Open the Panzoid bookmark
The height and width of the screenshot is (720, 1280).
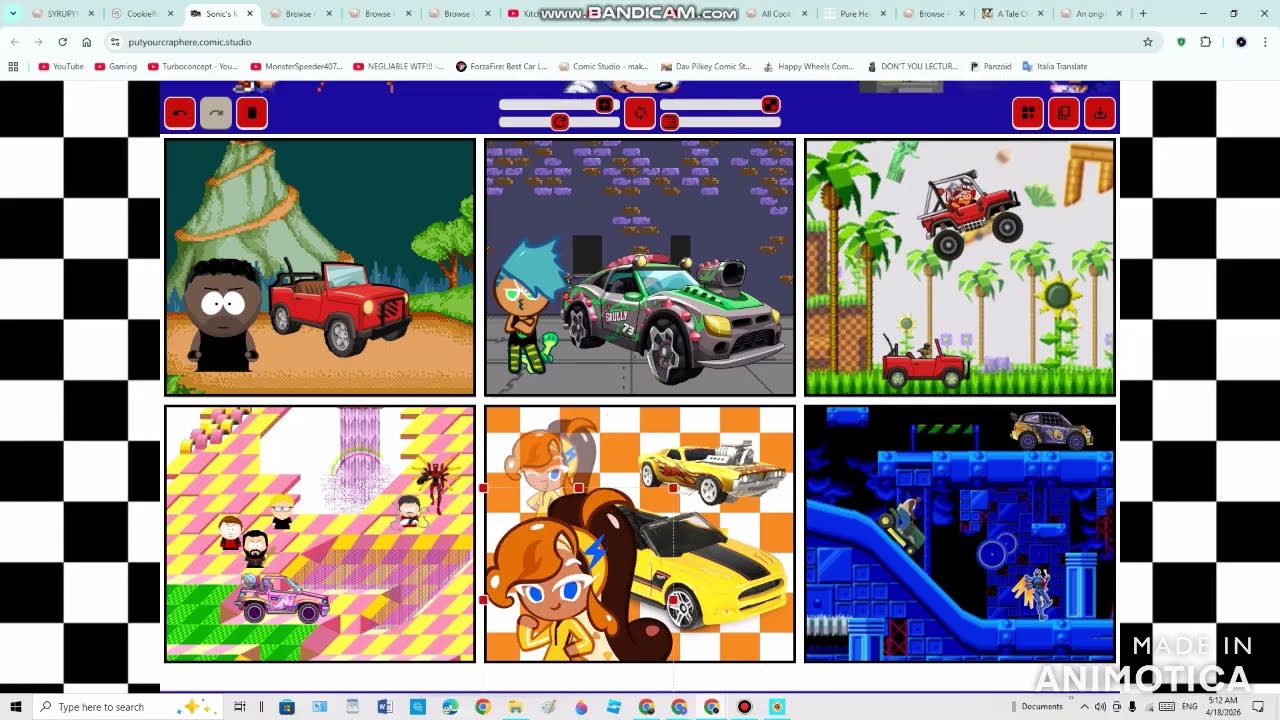pyautogui.click(x=990, y=66)
